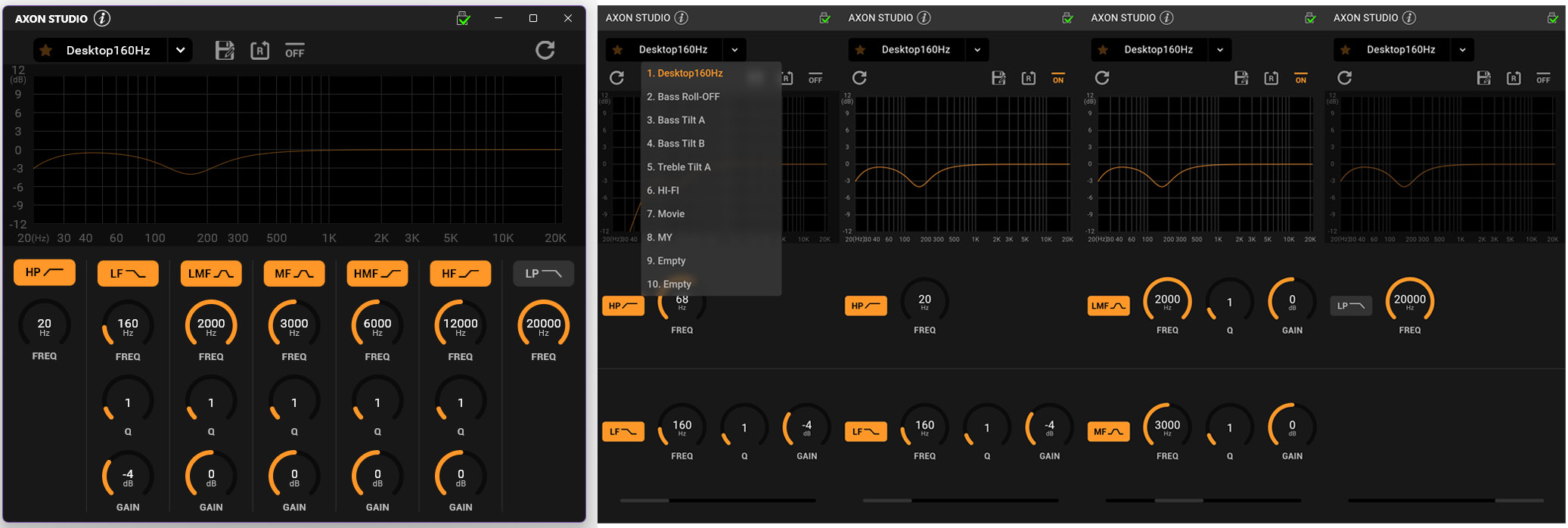Viewport: 1568px width, 528px height.
Task: Click the HP button in the panel showing HP 20 Hz
Action: 865,306
